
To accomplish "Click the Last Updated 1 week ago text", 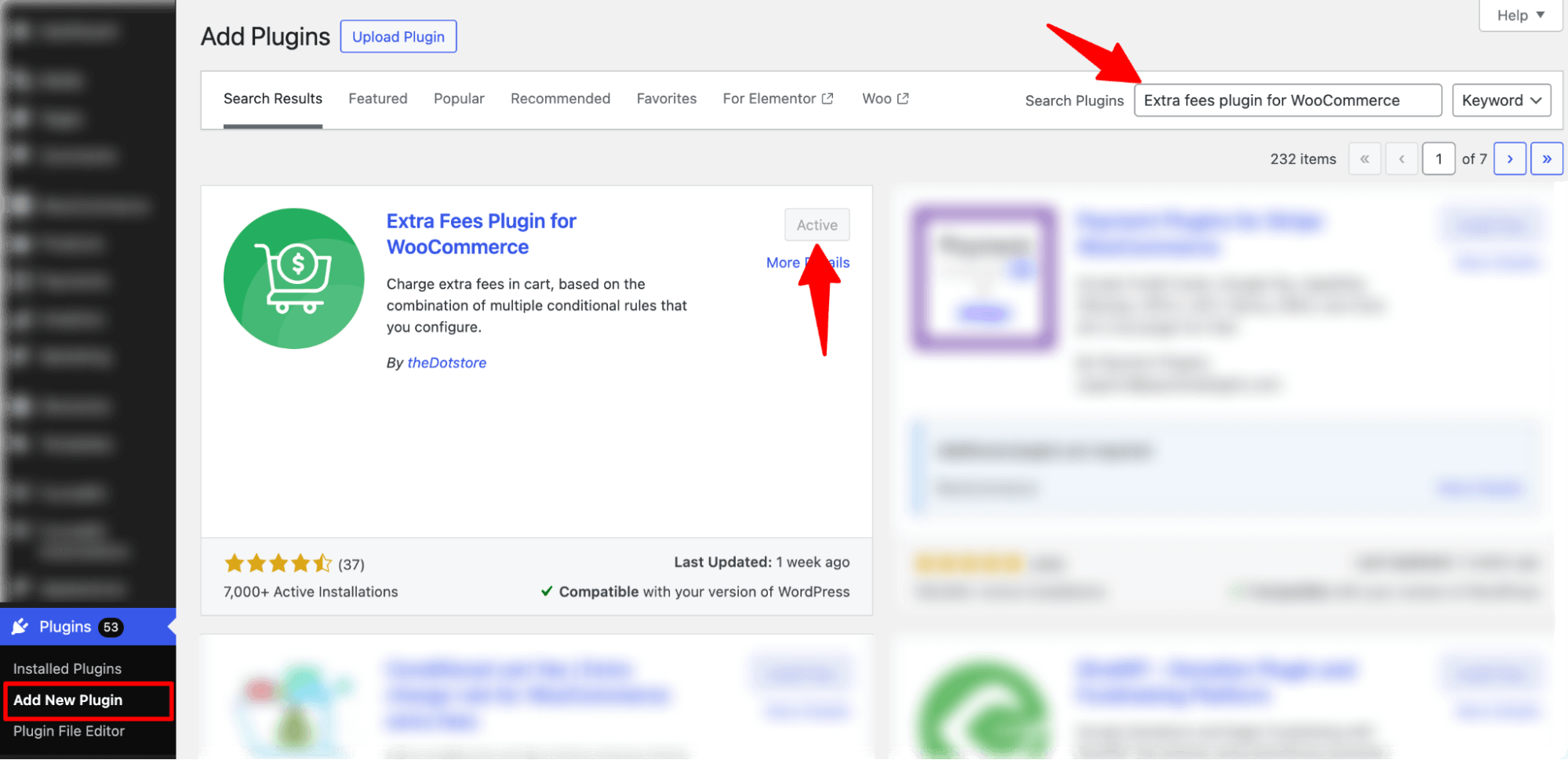I will tap(762, 562).
